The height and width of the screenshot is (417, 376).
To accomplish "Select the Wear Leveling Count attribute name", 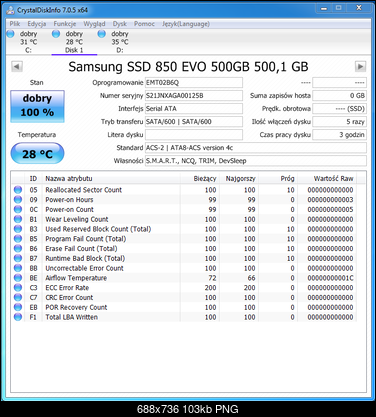I will pos(77,219).
